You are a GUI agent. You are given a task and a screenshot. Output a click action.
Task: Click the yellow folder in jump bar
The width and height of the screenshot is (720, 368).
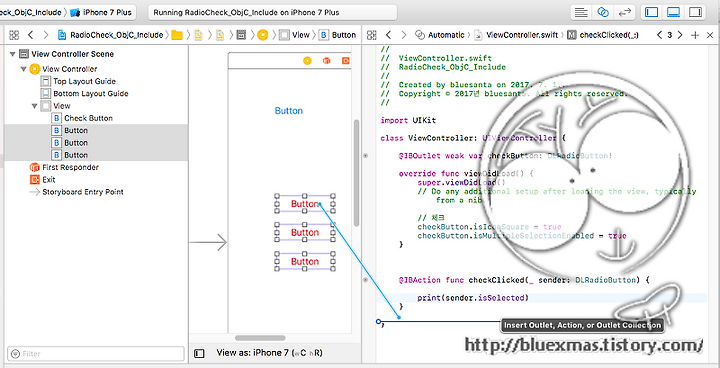point(177,35)
